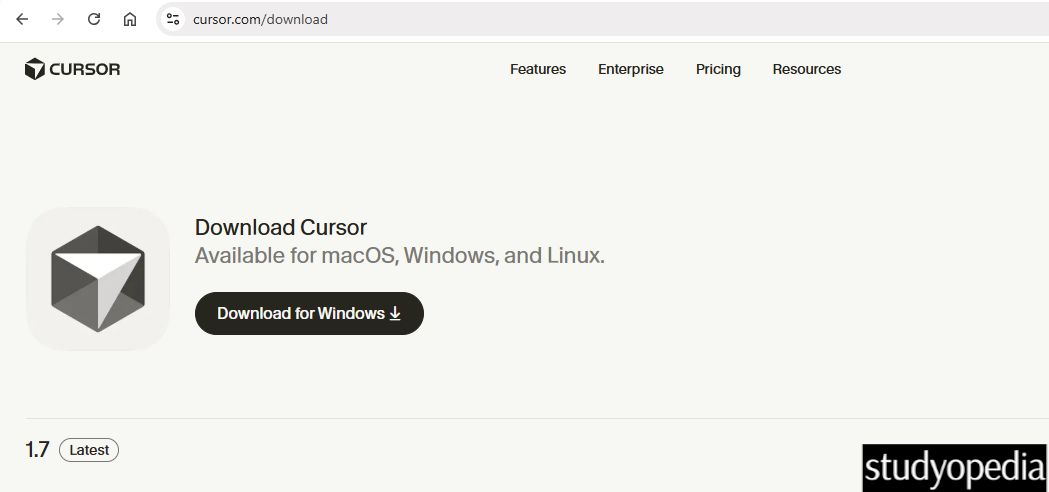Viewport: 1049px width, 492px height.
Task: Reload the page with the refresh icon
Action: point(94,19)
